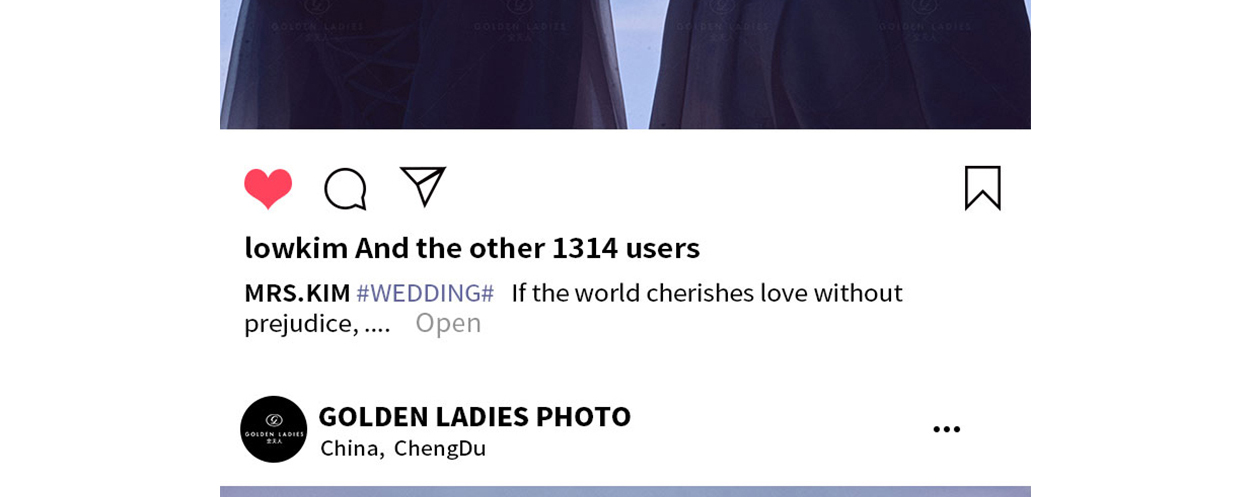Screen dimensions: 1250x497
Task: Share post using the paper plane icon
Action: pyautogui.click(x=423, y=186)
